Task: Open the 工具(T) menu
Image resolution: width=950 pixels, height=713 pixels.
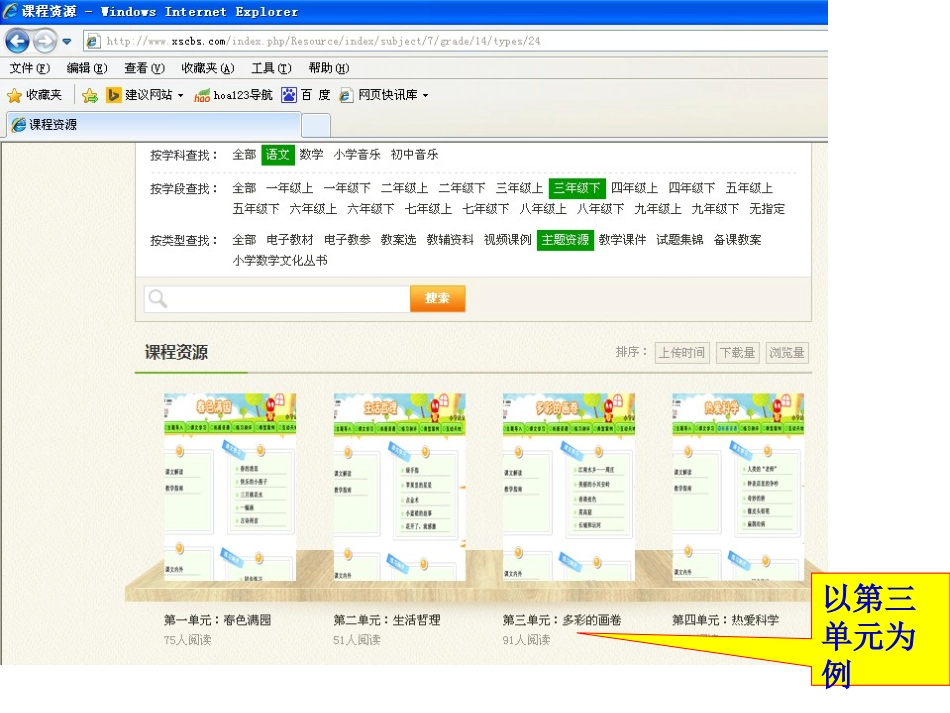Action: [271, 68]
